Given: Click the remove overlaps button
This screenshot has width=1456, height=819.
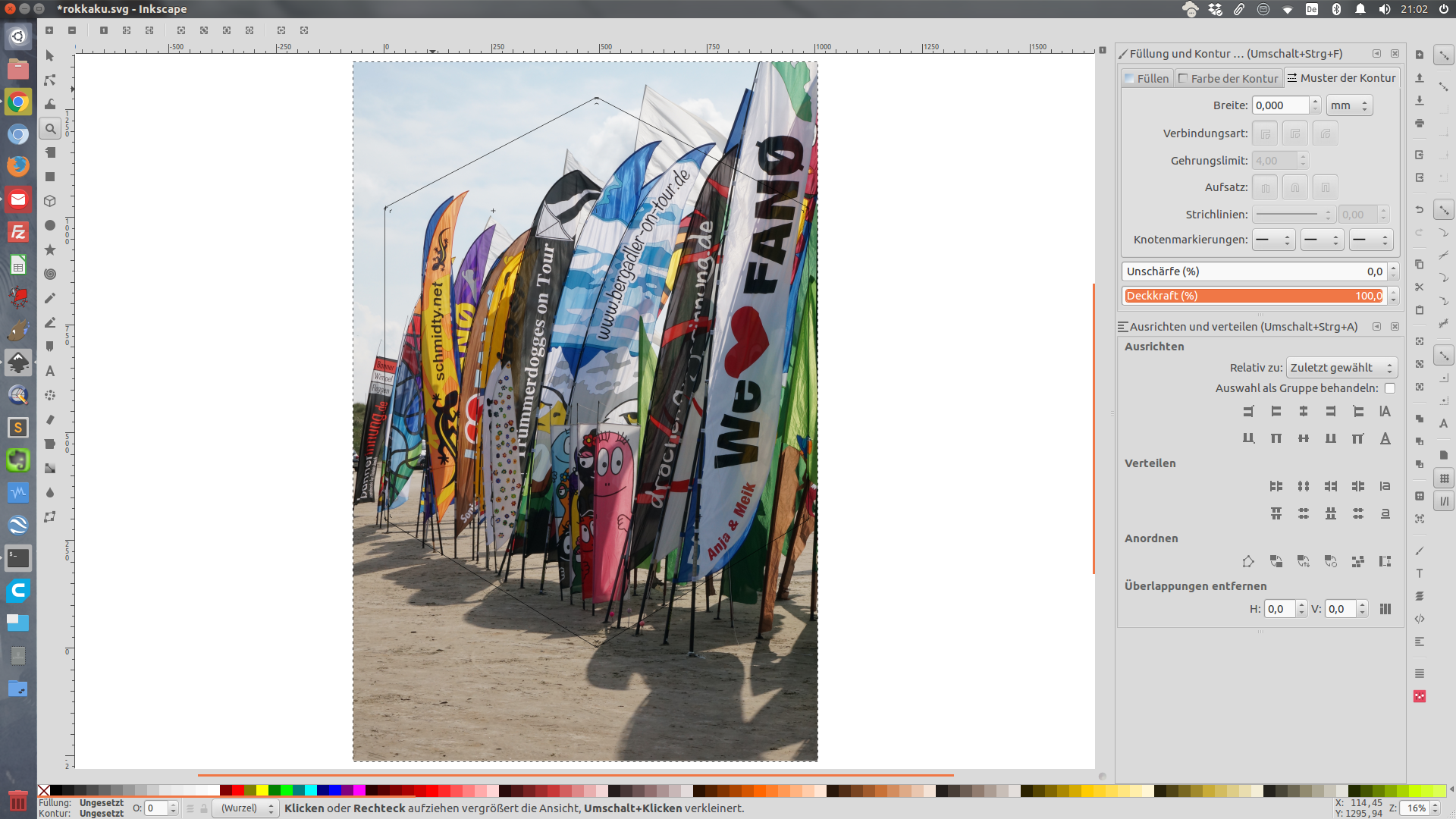Looking at the screenshot, I should pyautogui.click(x=1385, y=609).
